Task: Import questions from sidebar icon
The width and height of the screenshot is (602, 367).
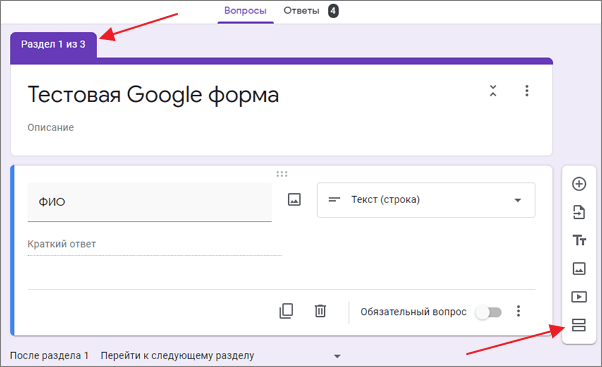Action: click(579, 212)
